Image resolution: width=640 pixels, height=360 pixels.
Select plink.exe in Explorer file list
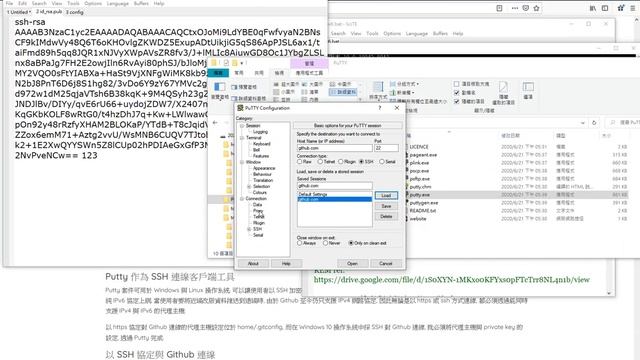point(420,163)
